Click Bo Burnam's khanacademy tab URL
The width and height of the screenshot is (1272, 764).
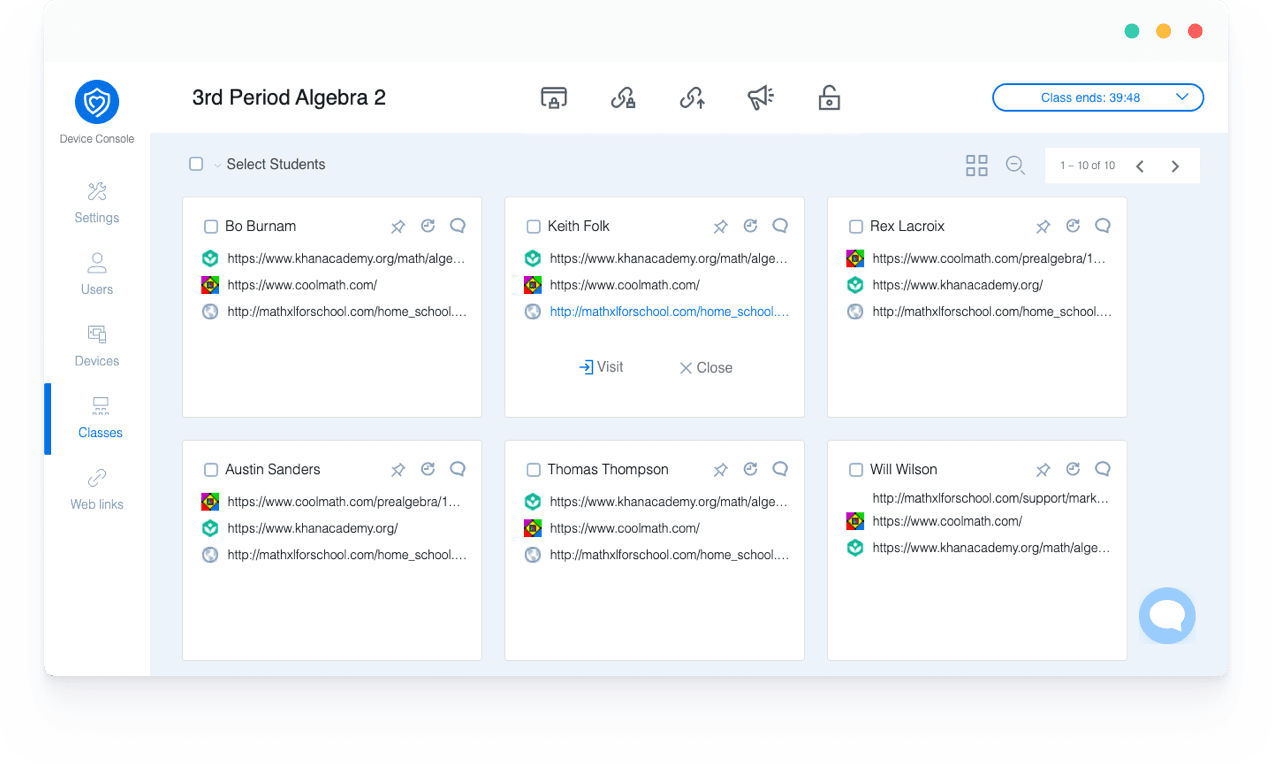(346, 258)
